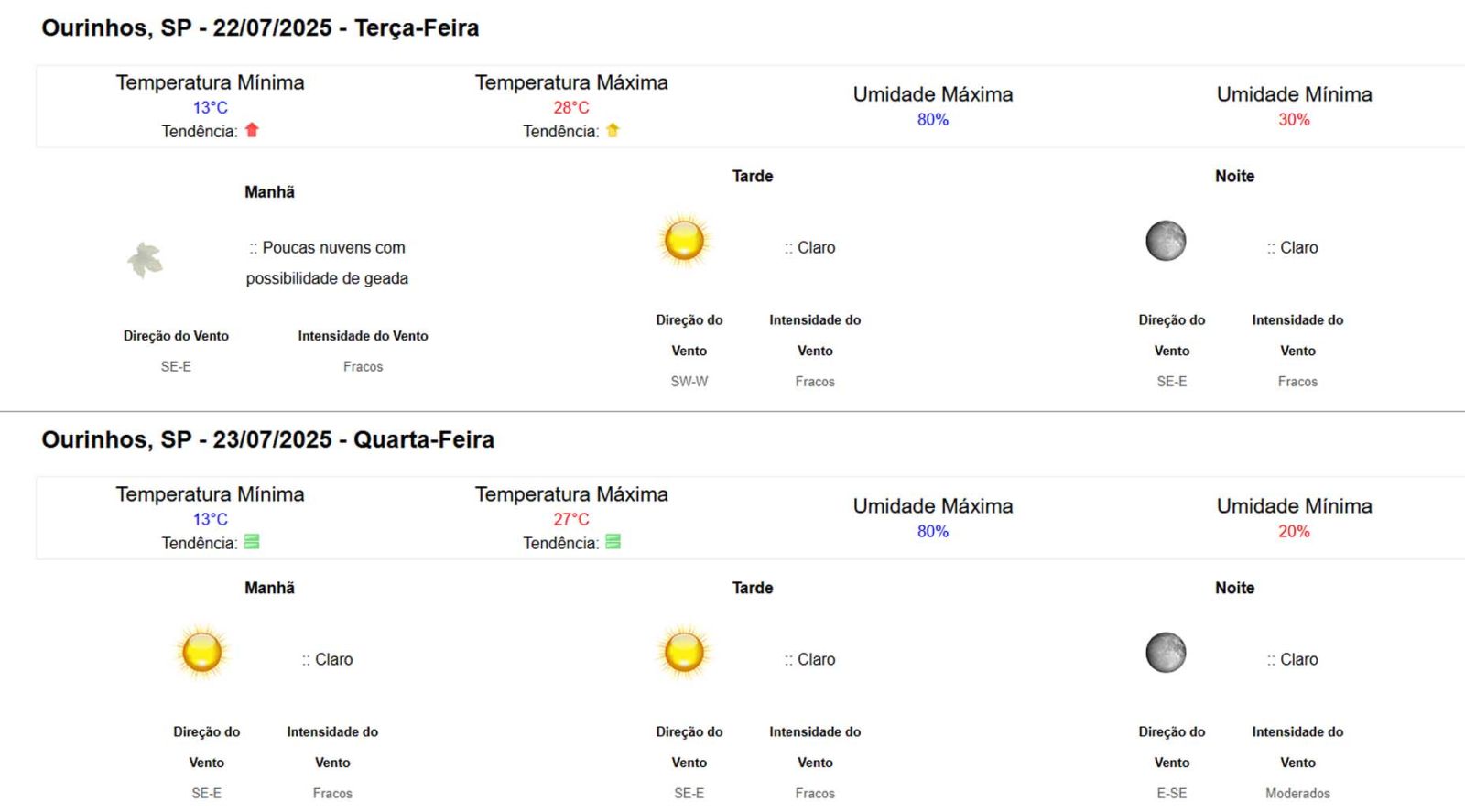Click the sun icon for Wednesday afternoon
The height and width of the screenshot is (812, 1465).
684,653
